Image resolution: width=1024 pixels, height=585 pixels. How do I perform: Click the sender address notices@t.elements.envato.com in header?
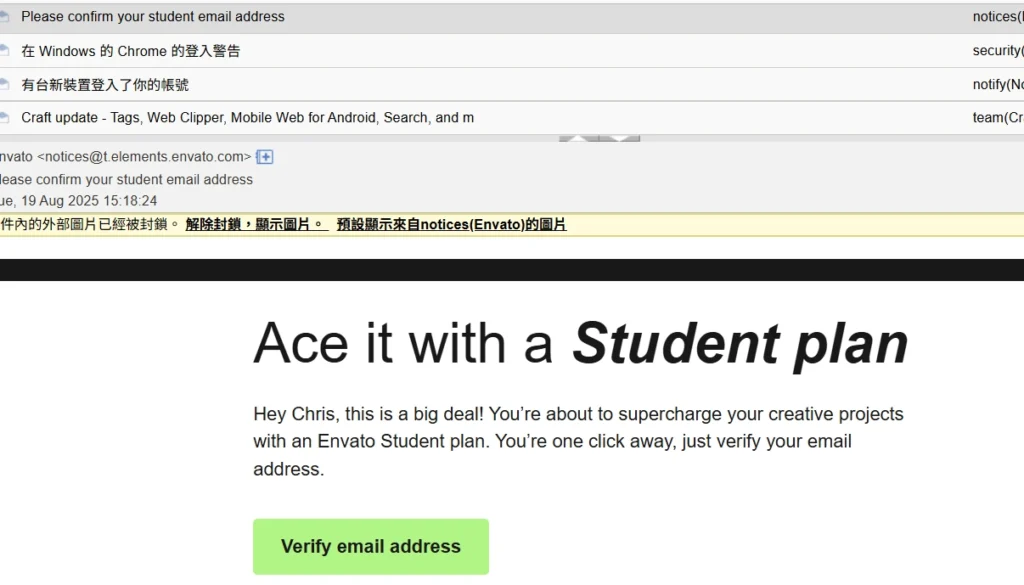click(144, 157)
